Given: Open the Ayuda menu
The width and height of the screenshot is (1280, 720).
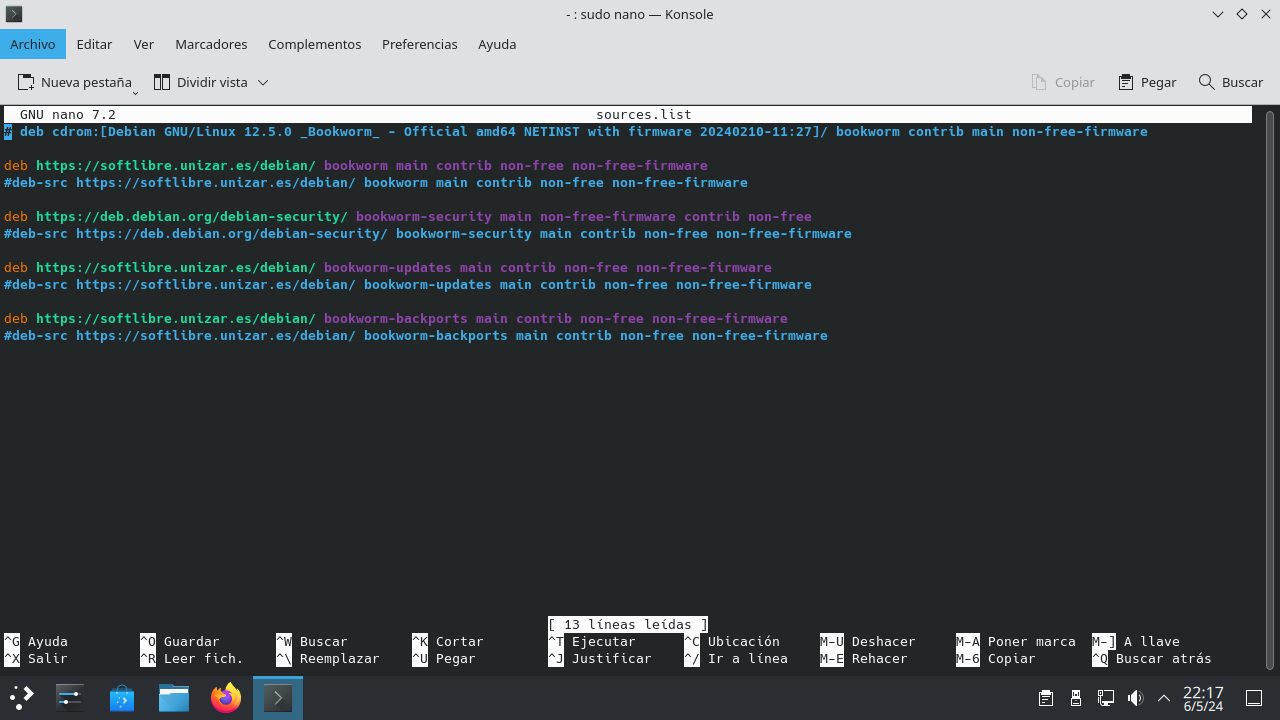Looking at the screenshot, I should click(497, 44).
